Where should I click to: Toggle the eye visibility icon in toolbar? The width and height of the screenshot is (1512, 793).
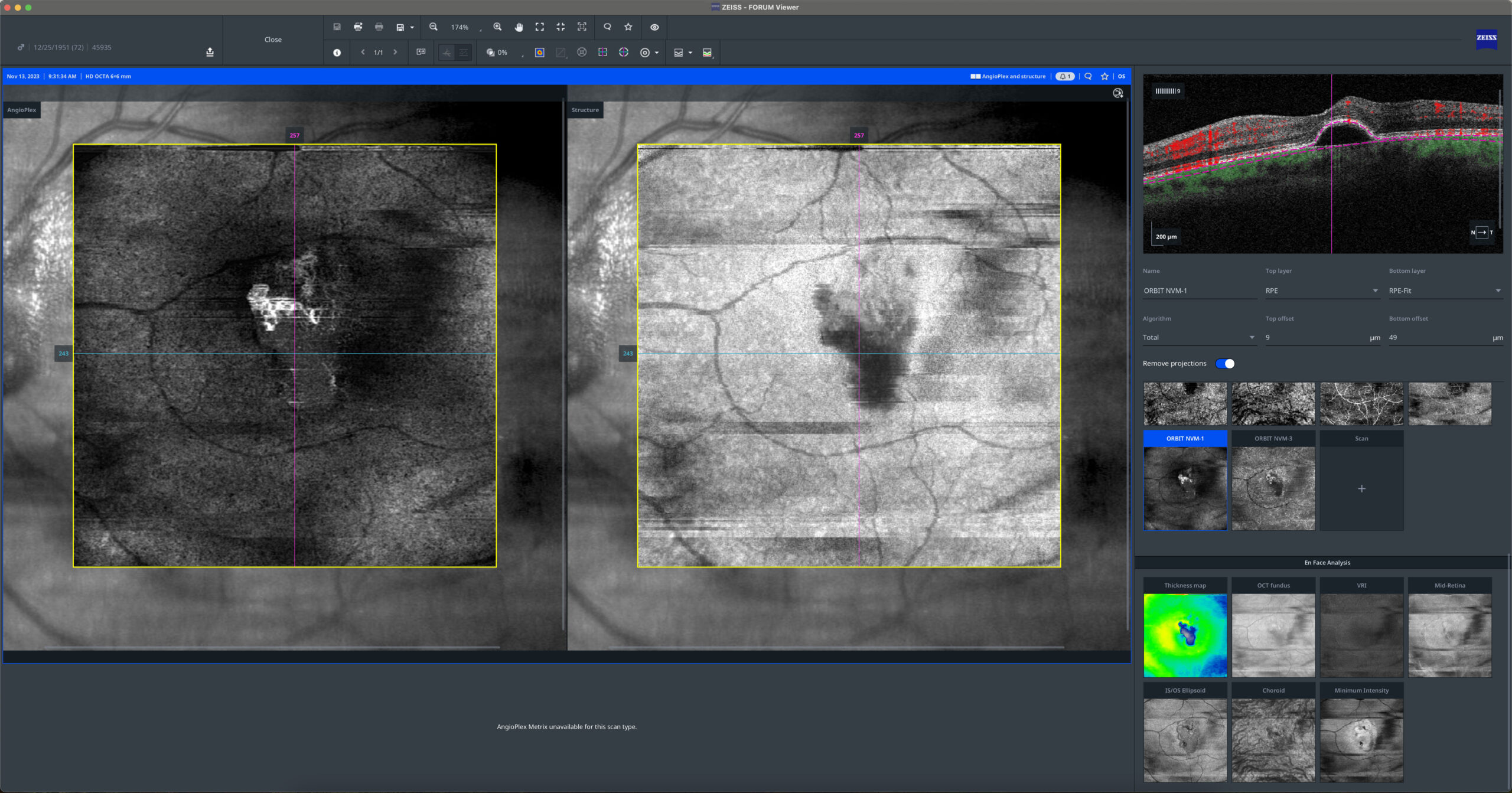tap(654, 27)
